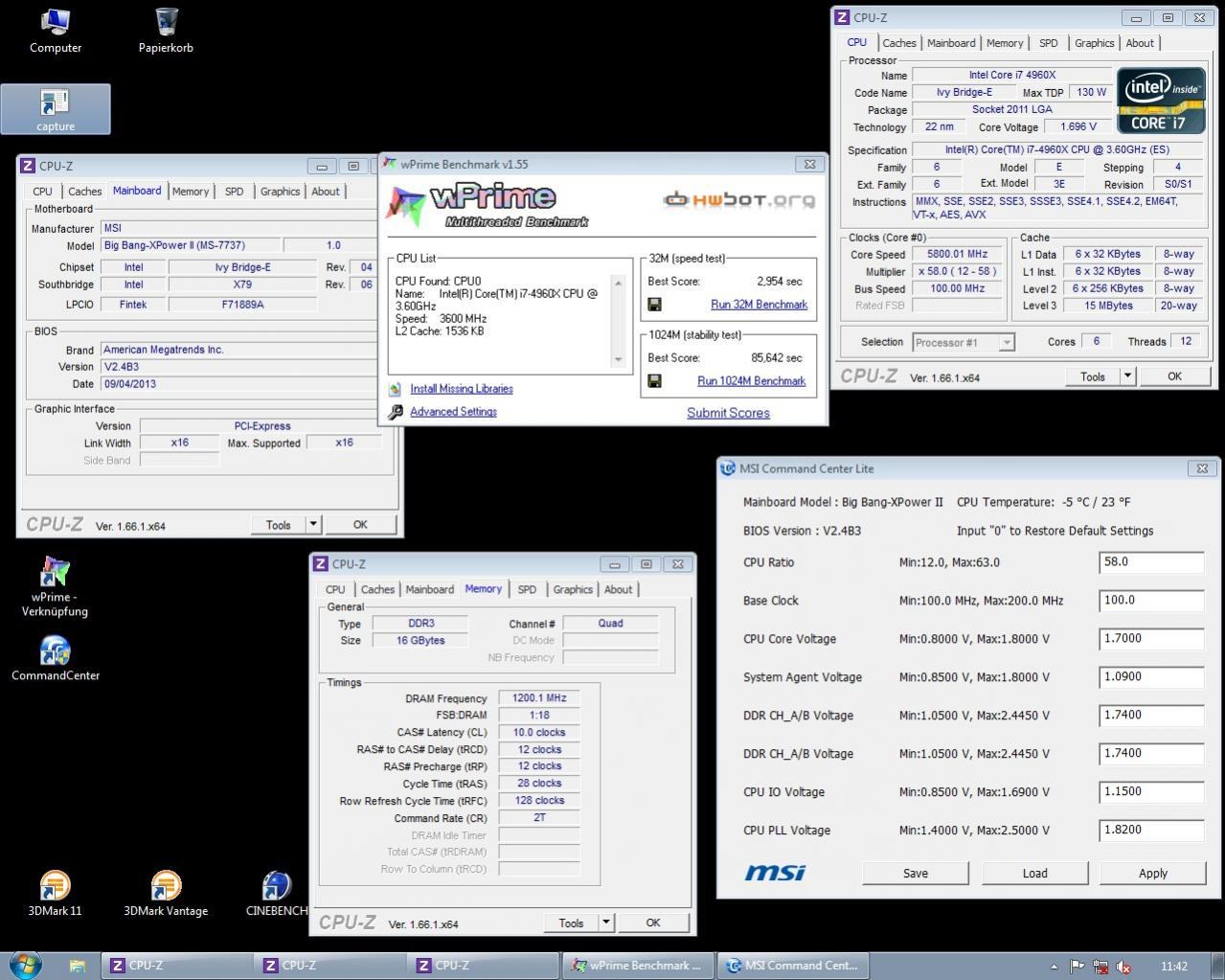Click Apply in MSI Command Center
The height and width of the screenshot is (980, 1225).
coord(1152,873)
